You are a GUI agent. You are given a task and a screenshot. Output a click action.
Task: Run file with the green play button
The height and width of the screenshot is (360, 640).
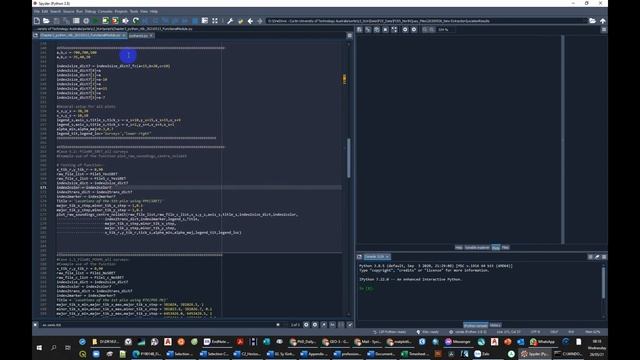coord(96,20)
